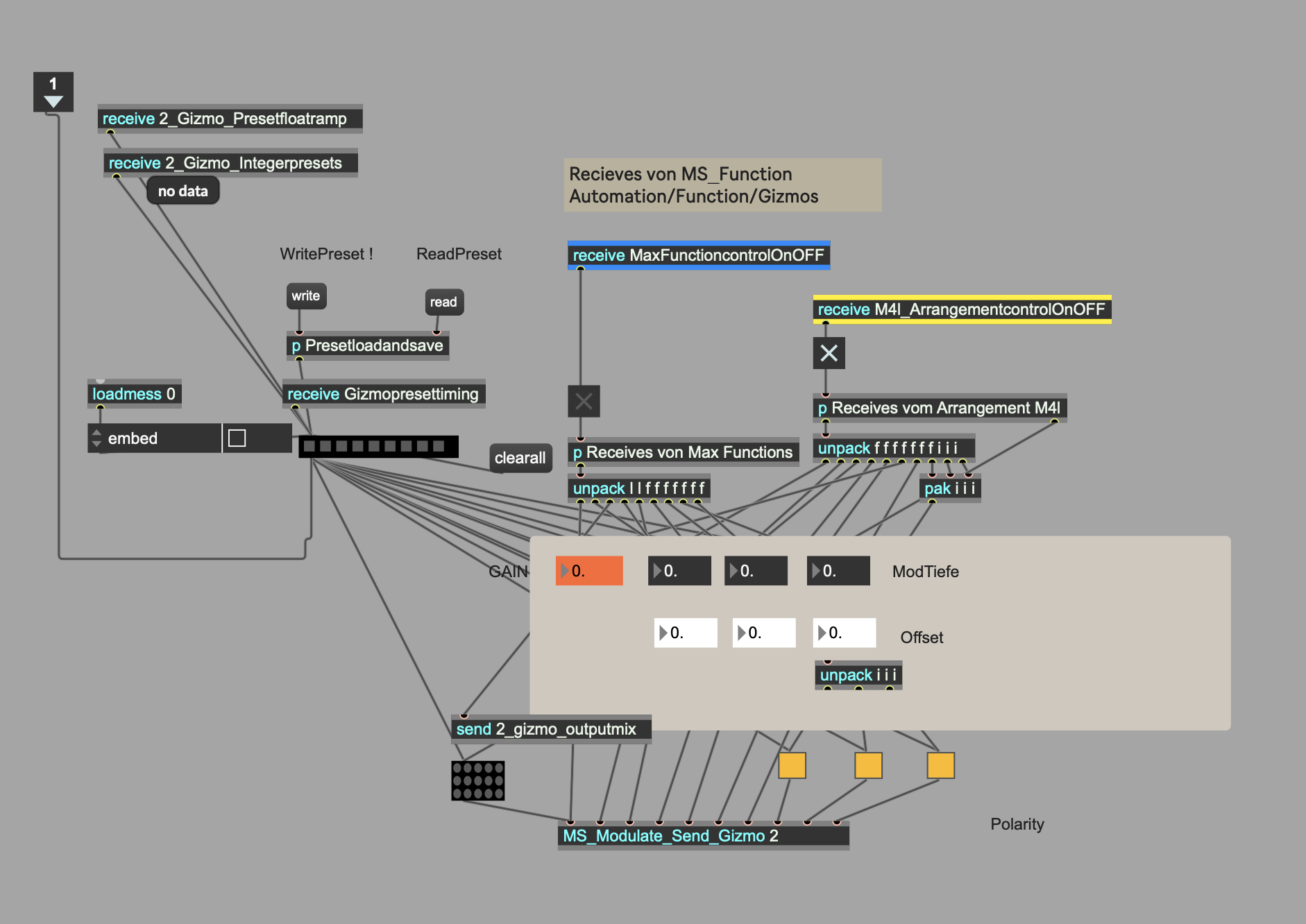1306x924 pixels.
Task: Select the receive 2_Gizmo_Integerpresets object
Action: click(x=231, y=163)
